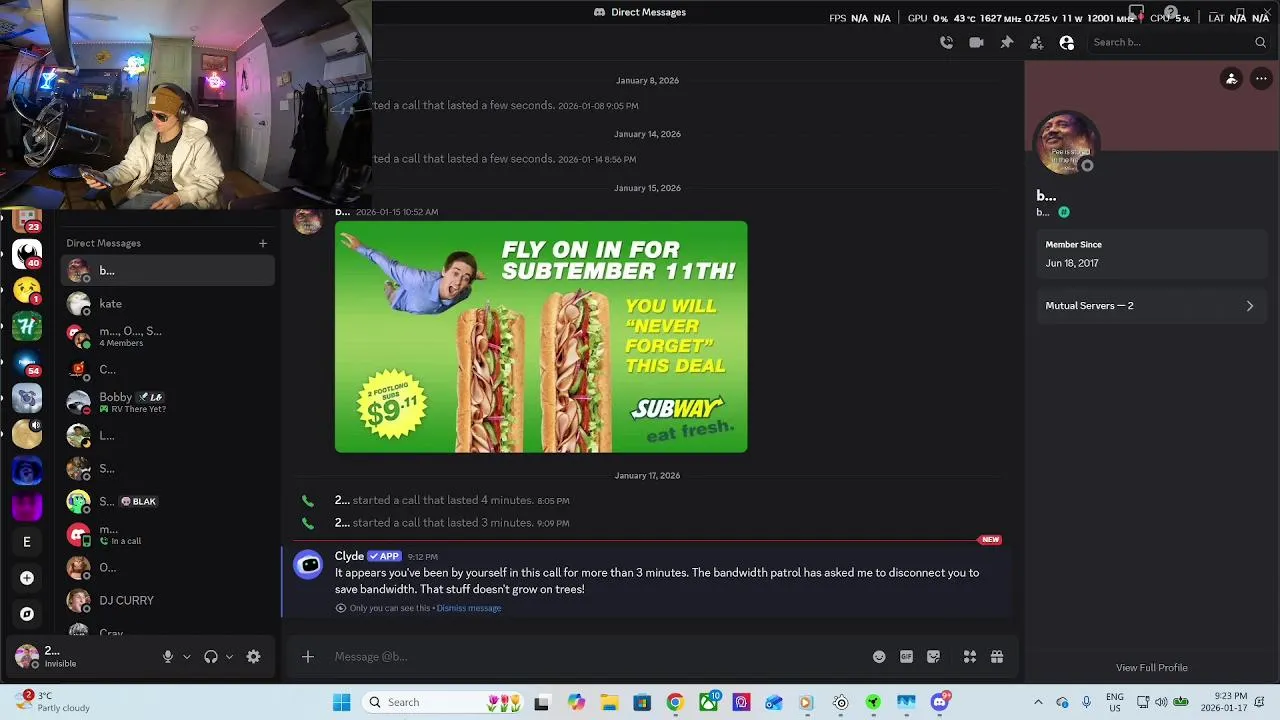Image resolution: width=1280 pixels, height=720 pixels.
Task: Expand the Mutual Servers — 2 chevron
Action: (1249, 306)
